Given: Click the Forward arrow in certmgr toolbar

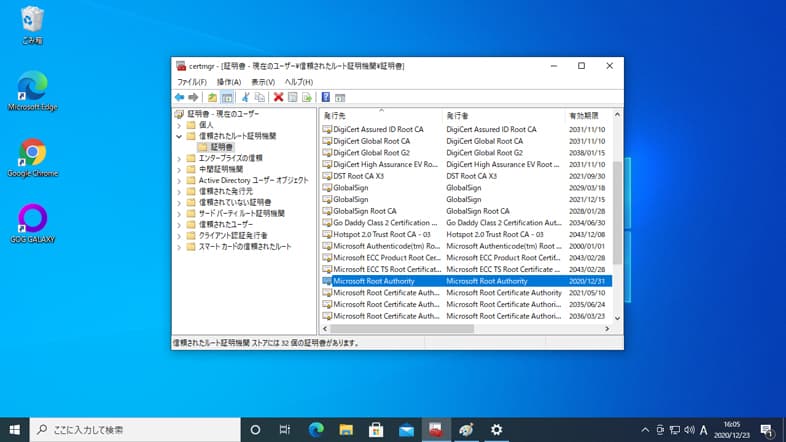Looking at the screenshot, I should pos(193,97).
